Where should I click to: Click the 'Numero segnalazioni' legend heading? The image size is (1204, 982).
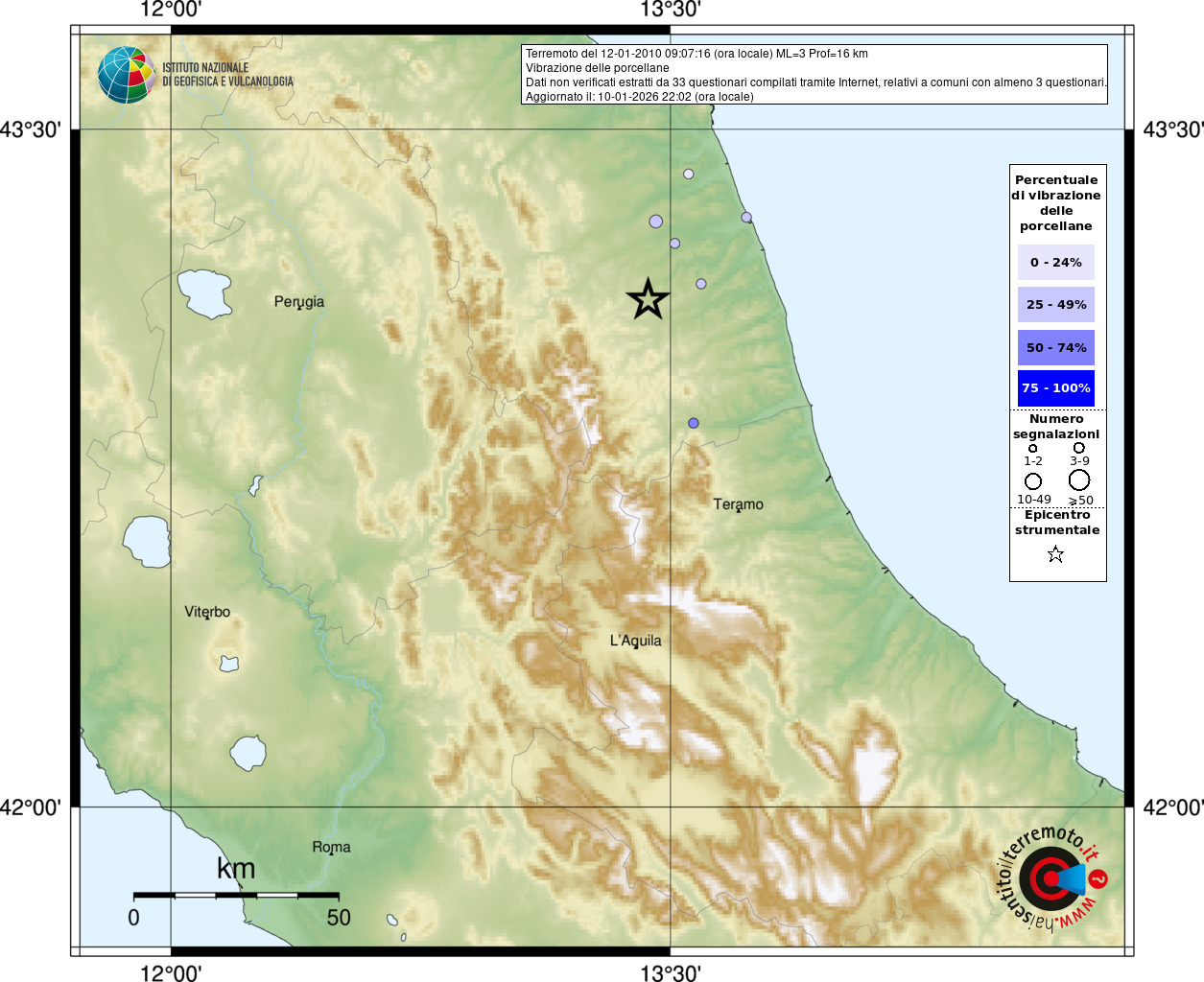(x=1056, y=427)
